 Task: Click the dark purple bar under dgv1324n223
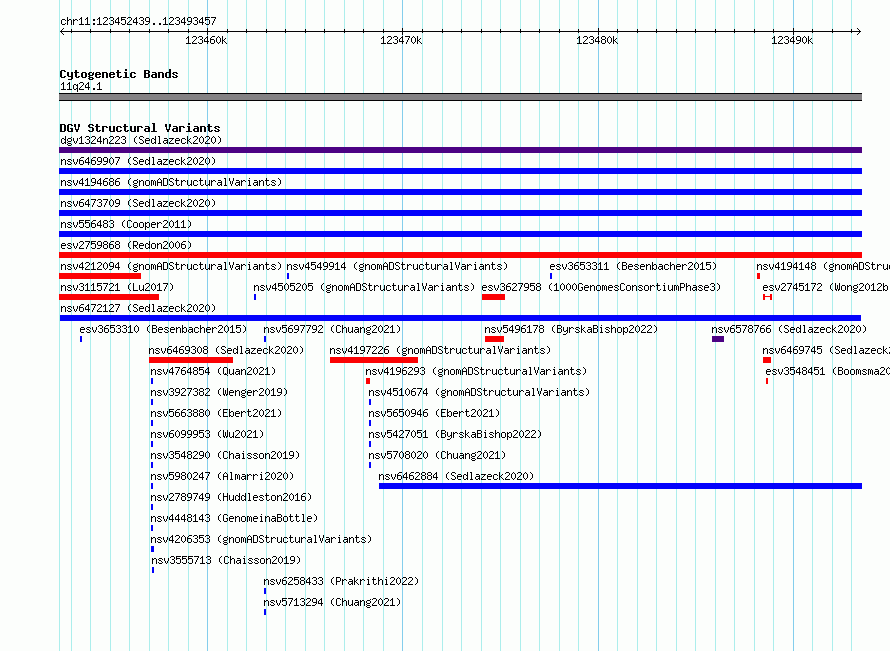pos(460,150)
